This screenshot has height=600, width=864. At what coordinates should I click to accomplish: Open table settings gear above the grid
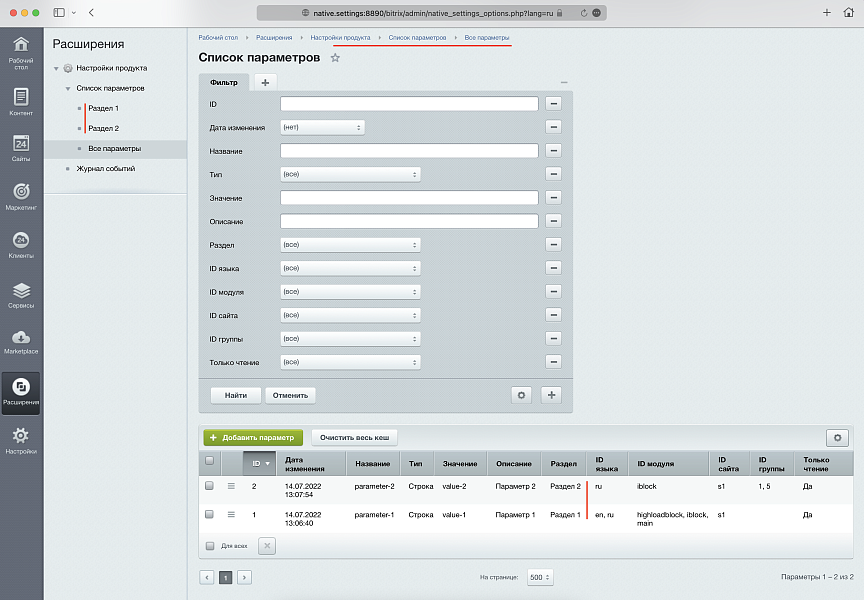click(x=839, y=438)
